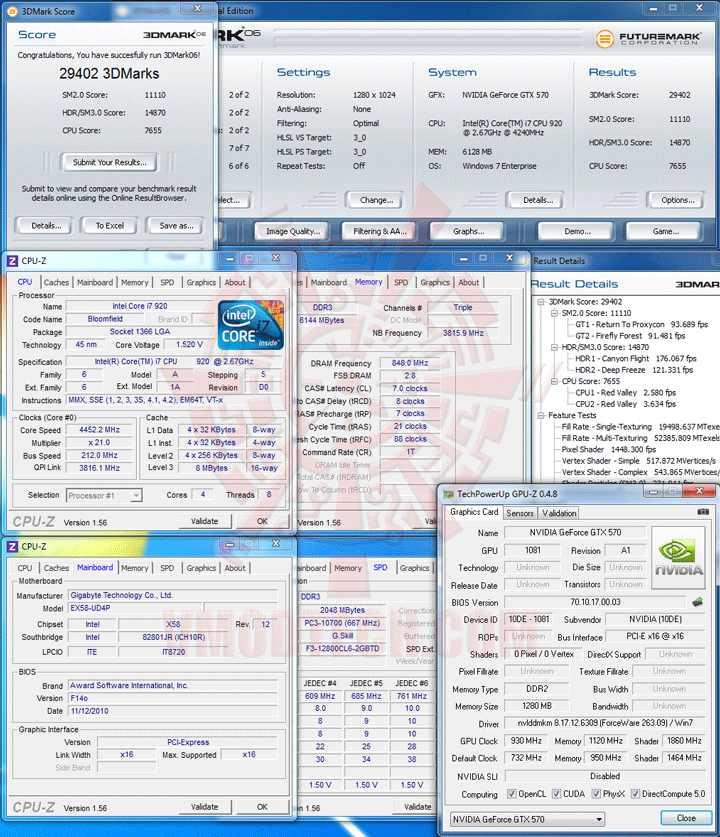Click Submit Your Results button
Viewport: 720px width, 837px height.
109,162
